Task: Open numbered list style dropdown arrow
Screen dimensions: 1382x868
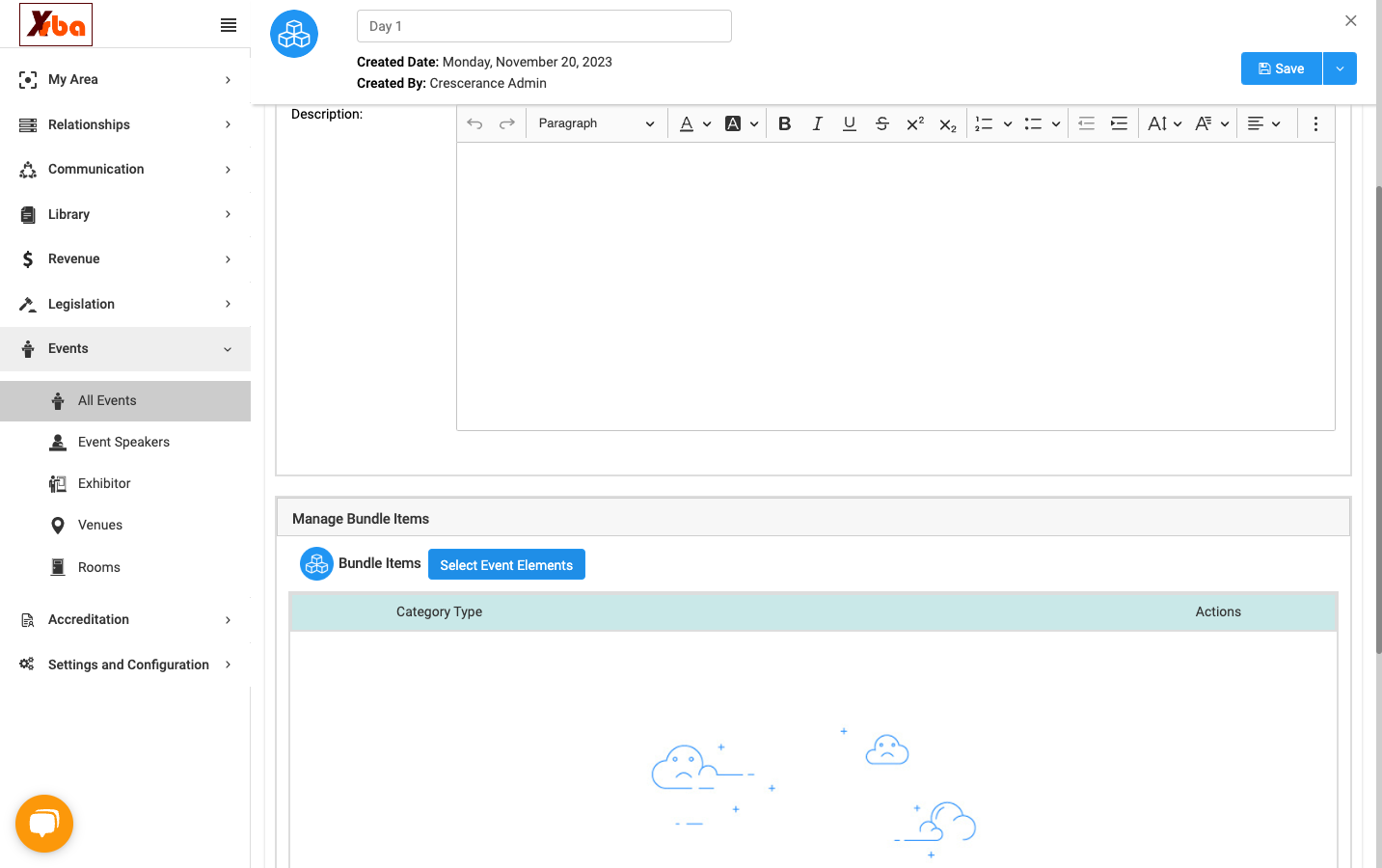Action: pyautogui.click(x=1008, y=123)
